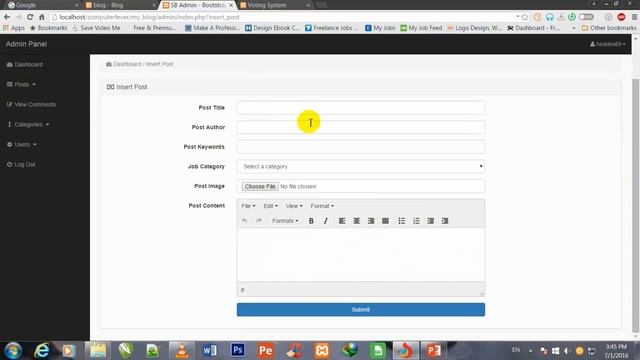640x360 pixels.
Task: Click the Italic formatting icon
Action: 325,221
